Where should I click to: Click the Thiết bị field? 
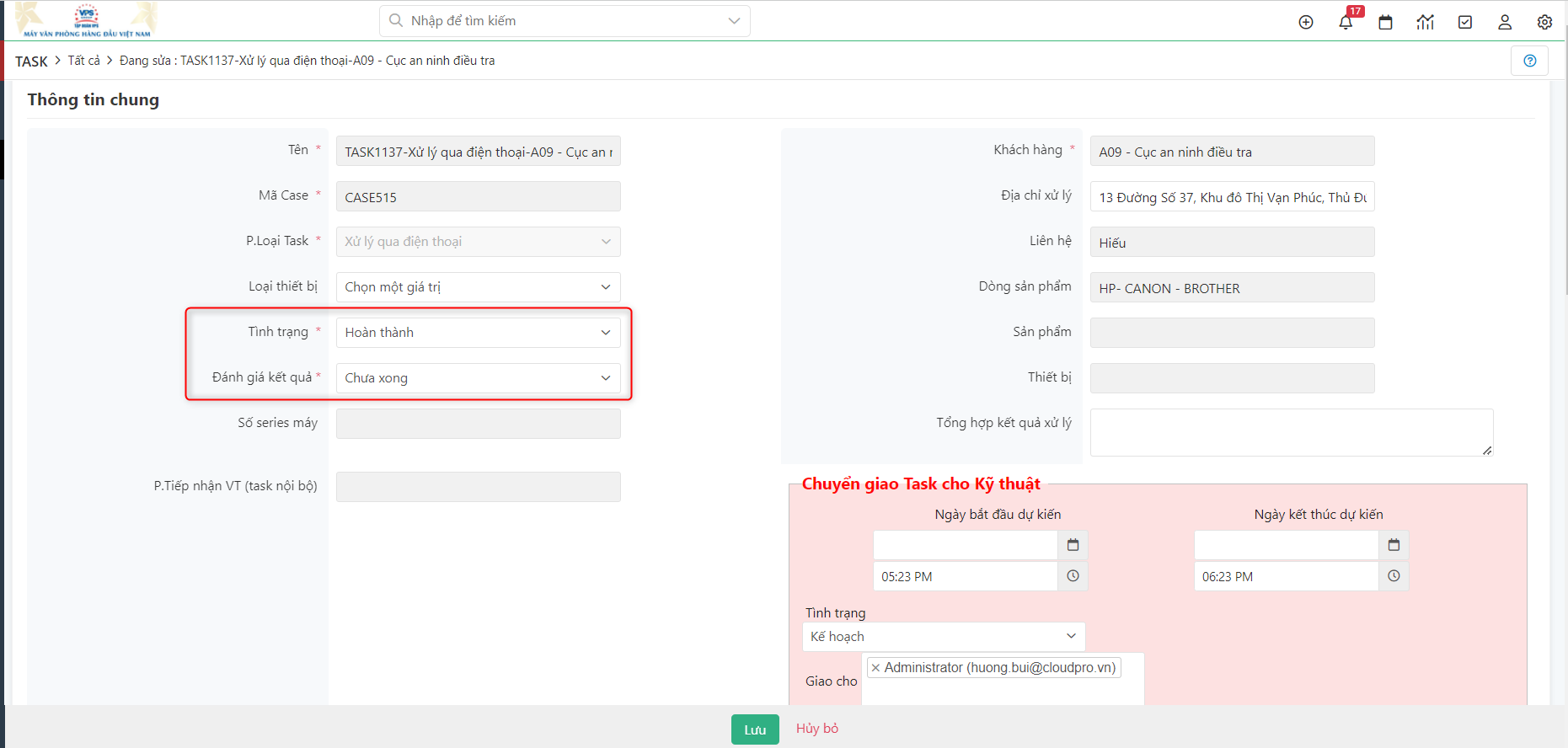pos(1232,378)
